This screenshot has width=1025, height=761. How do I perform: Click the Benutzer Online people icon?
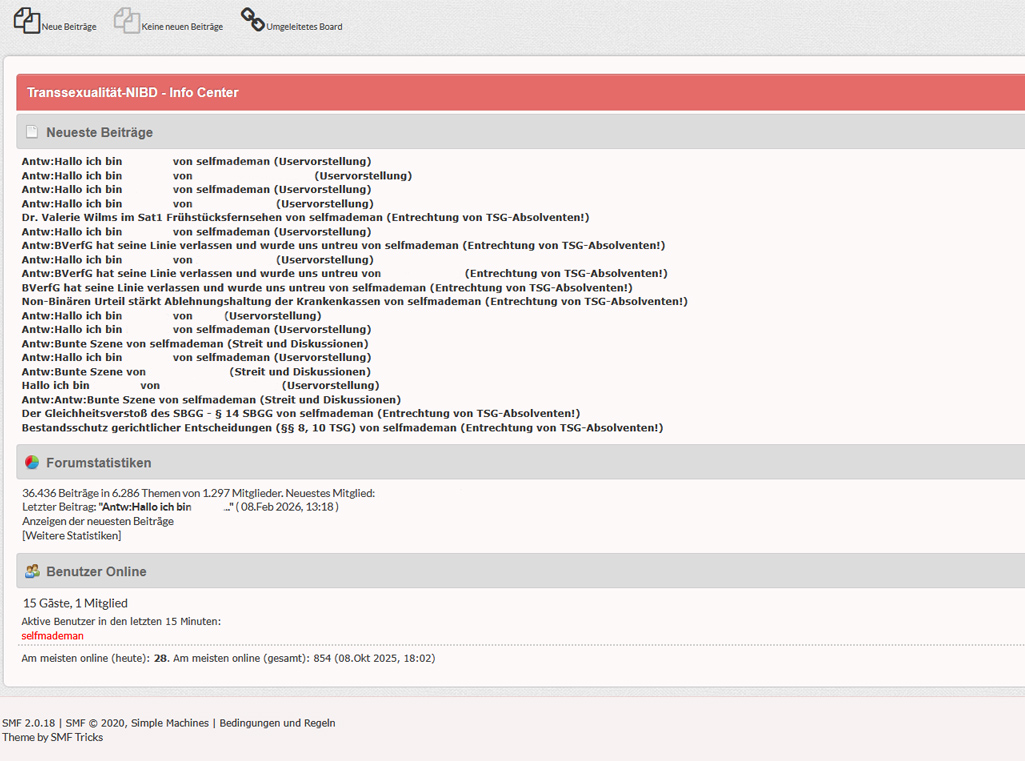[32, 572]
